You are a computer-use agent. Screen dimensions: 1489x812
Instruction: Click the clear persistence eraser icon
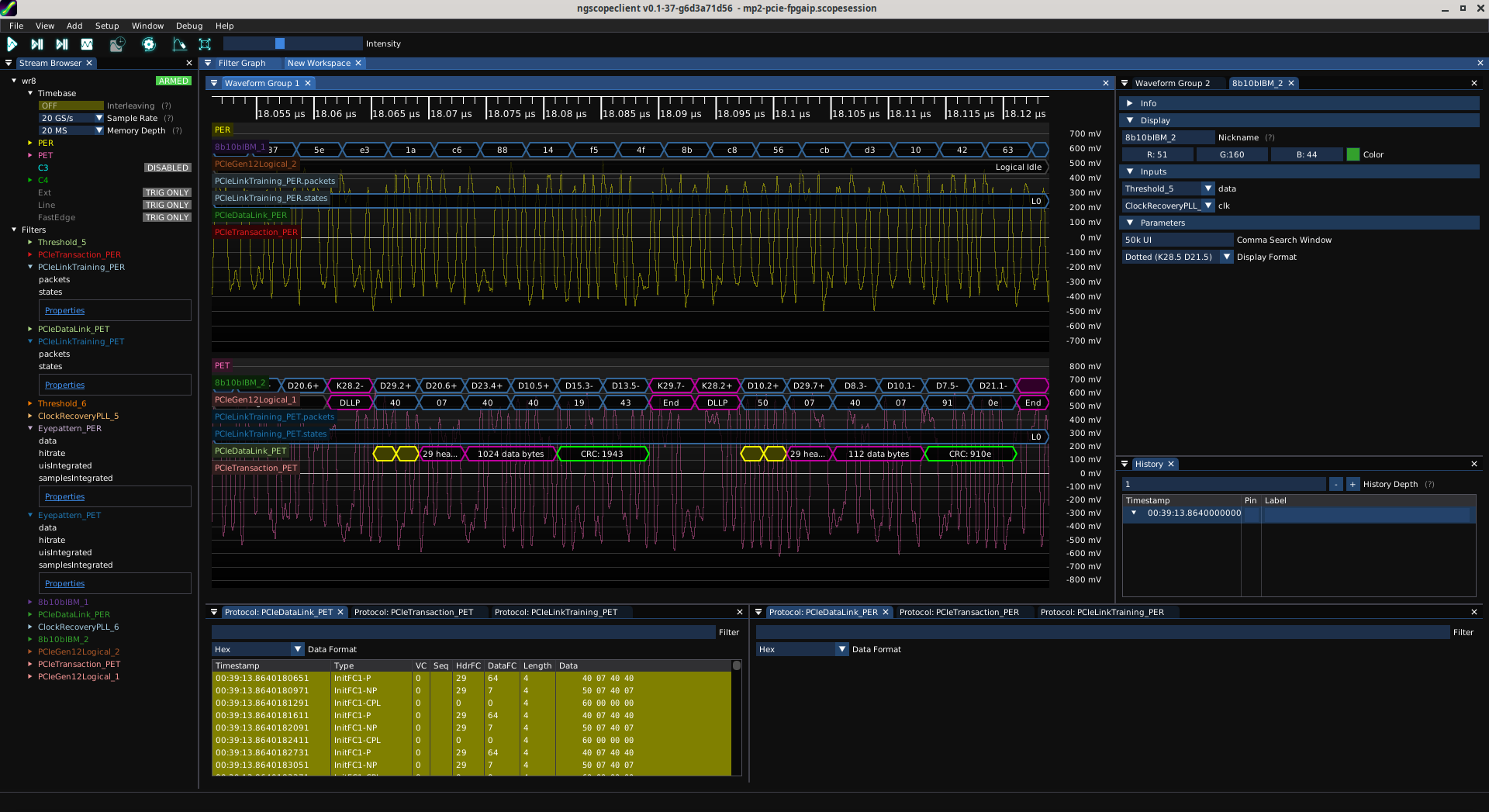tap(179, 44)
